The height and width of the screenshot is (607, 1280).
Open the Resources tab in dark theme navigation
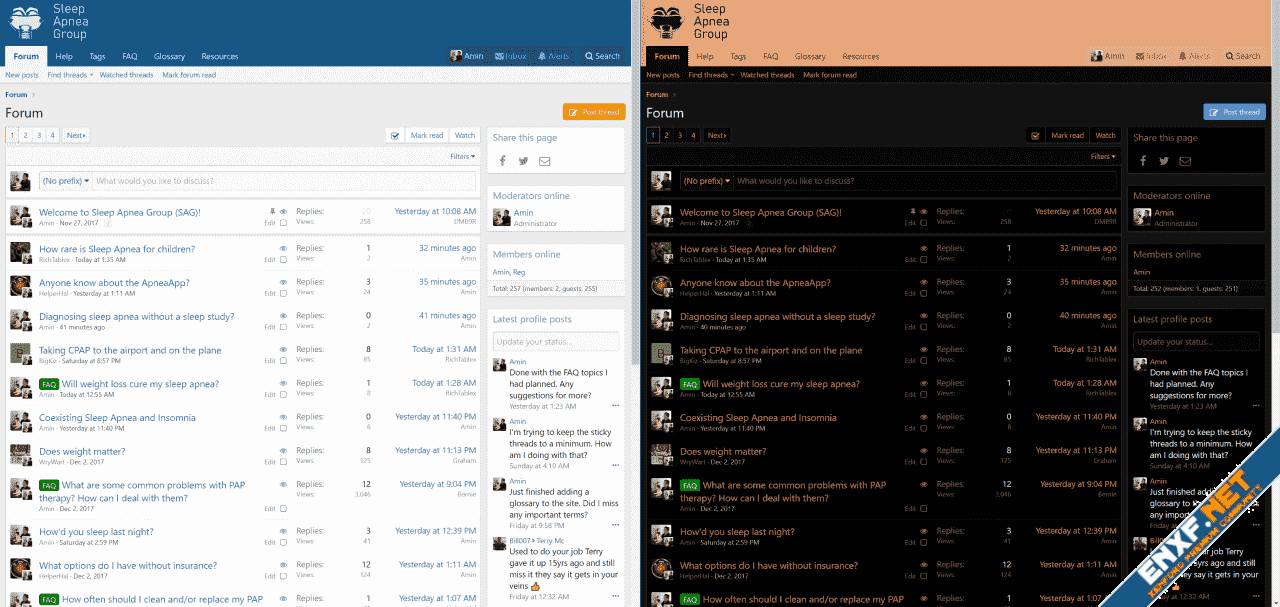pyautogui.click(x=860, y=57)
